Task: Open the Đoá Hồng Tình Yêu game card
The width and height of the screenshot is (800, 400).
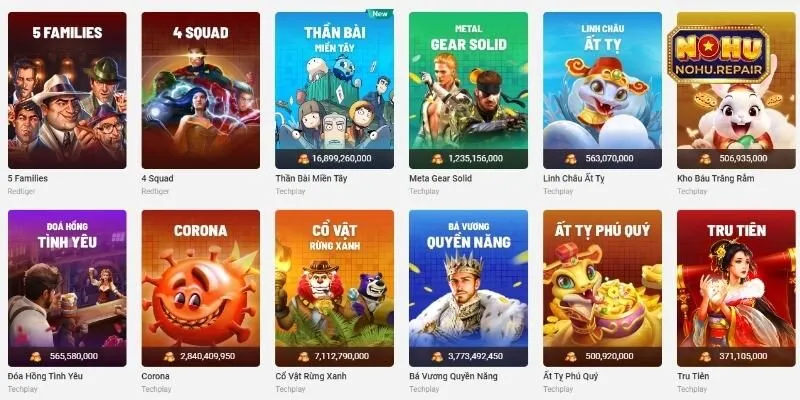Action: point(67,288)
